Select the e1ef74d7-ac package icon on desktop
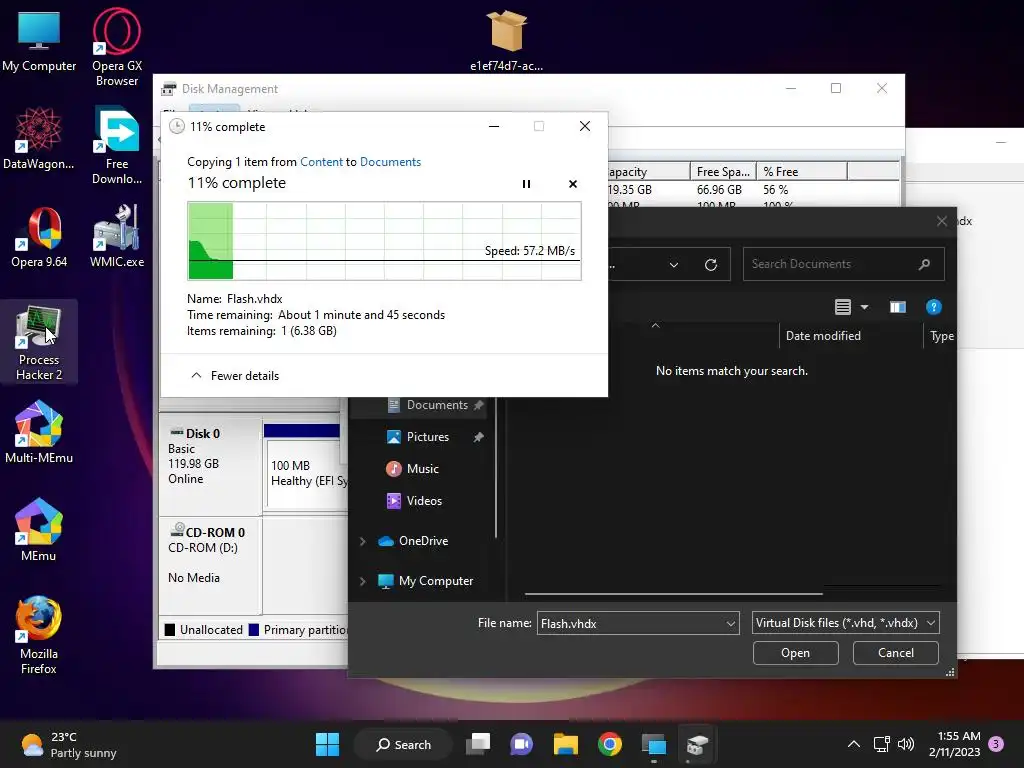The width and height of the screenshot is (1024, 768). click(506, 40)
